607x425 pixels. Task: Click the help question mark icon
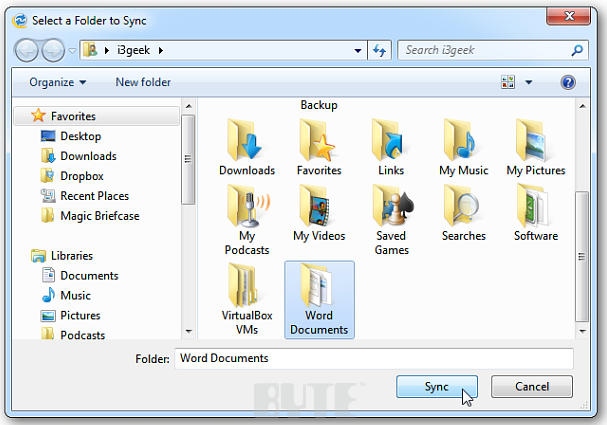[568, 82]
